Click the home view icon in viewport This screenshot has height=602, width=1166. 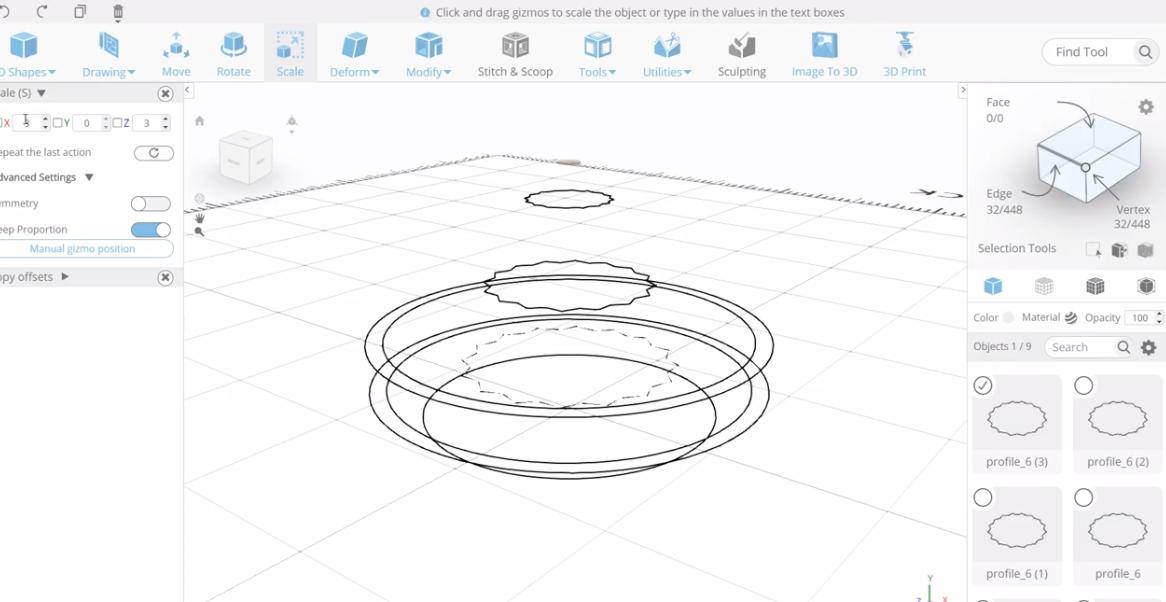pos(199,121)
